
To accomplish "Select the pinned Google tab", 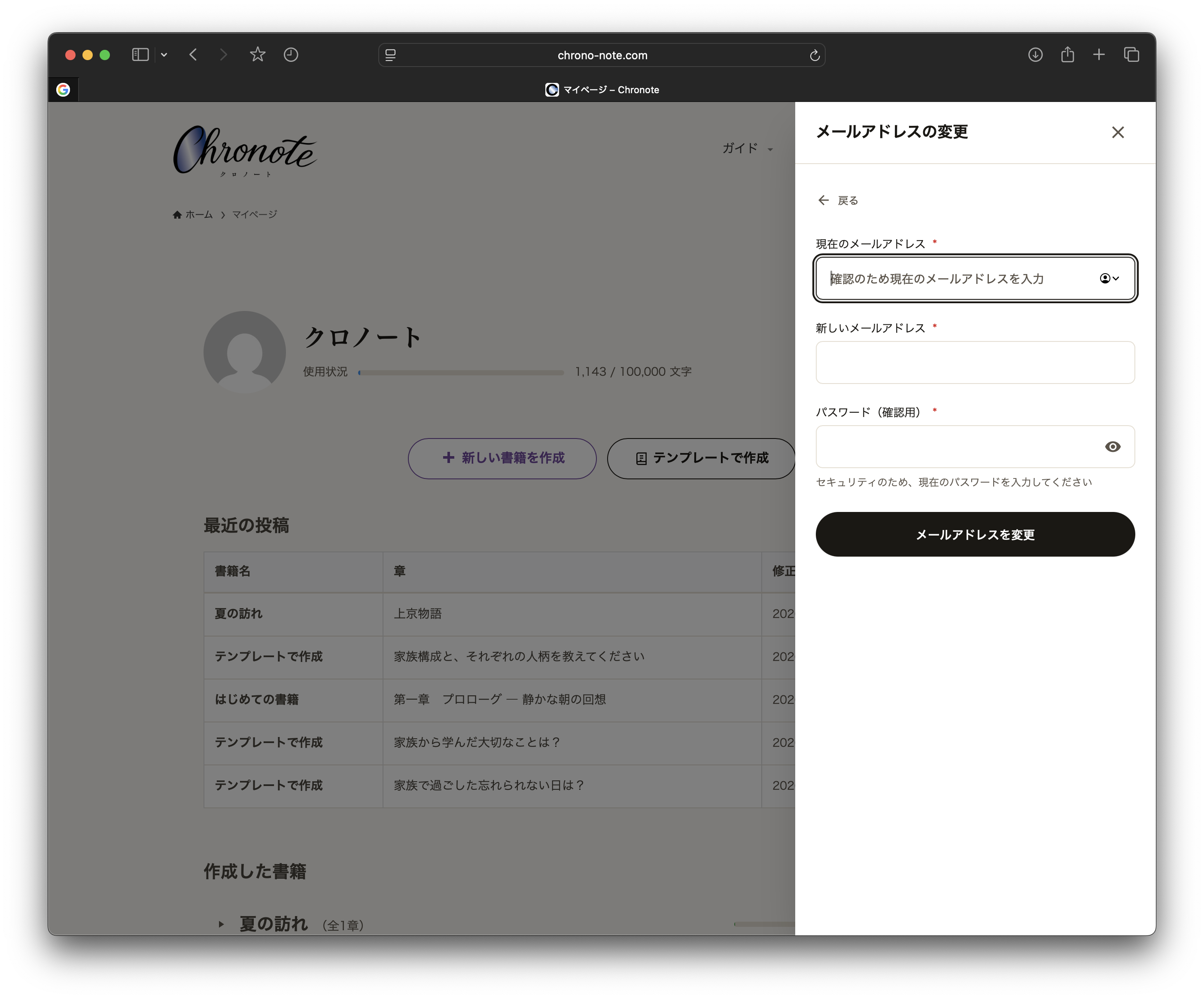I will pos(63,89).
